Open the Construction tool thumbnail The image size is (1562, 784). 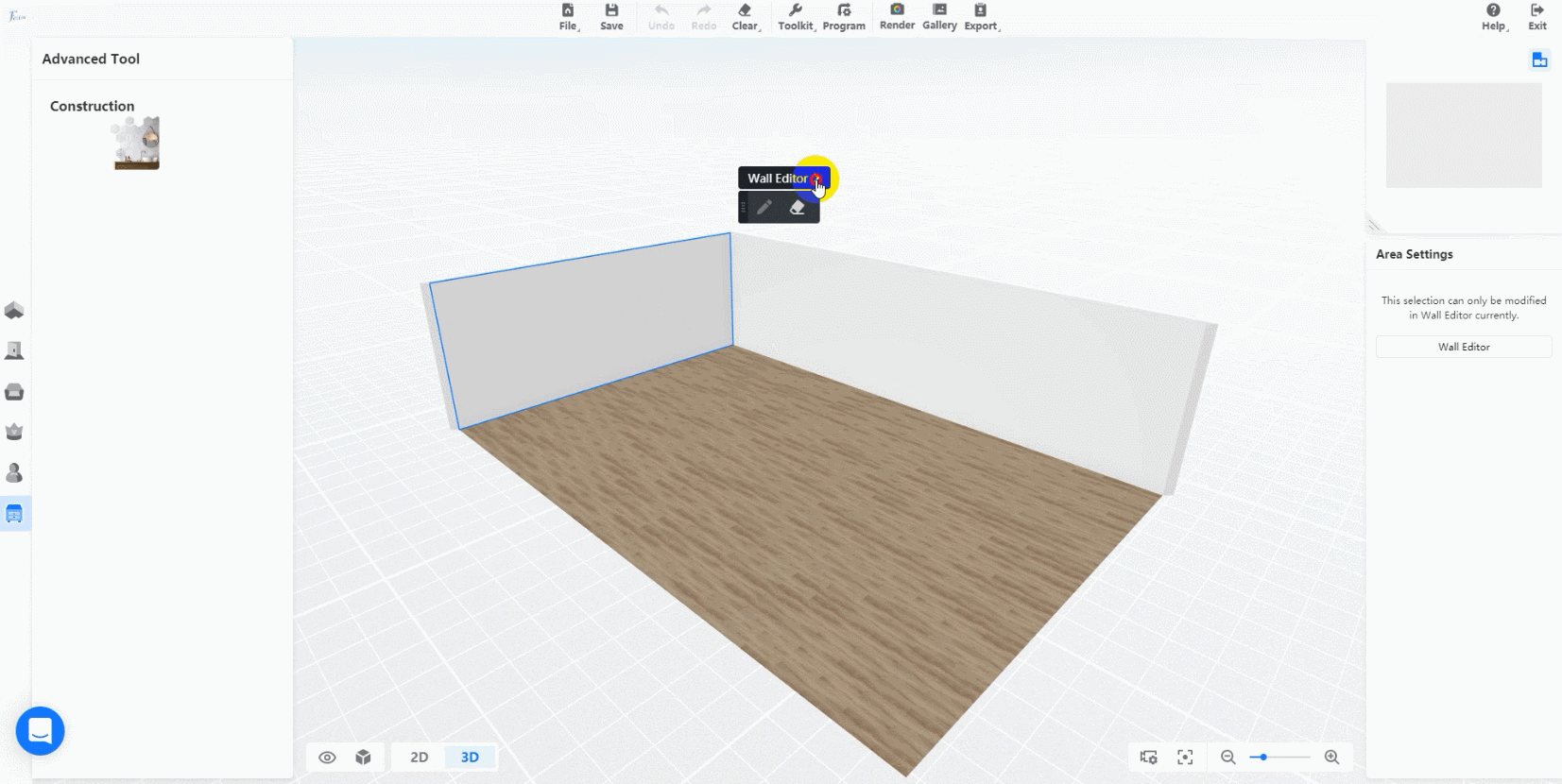tap(136, 143)
